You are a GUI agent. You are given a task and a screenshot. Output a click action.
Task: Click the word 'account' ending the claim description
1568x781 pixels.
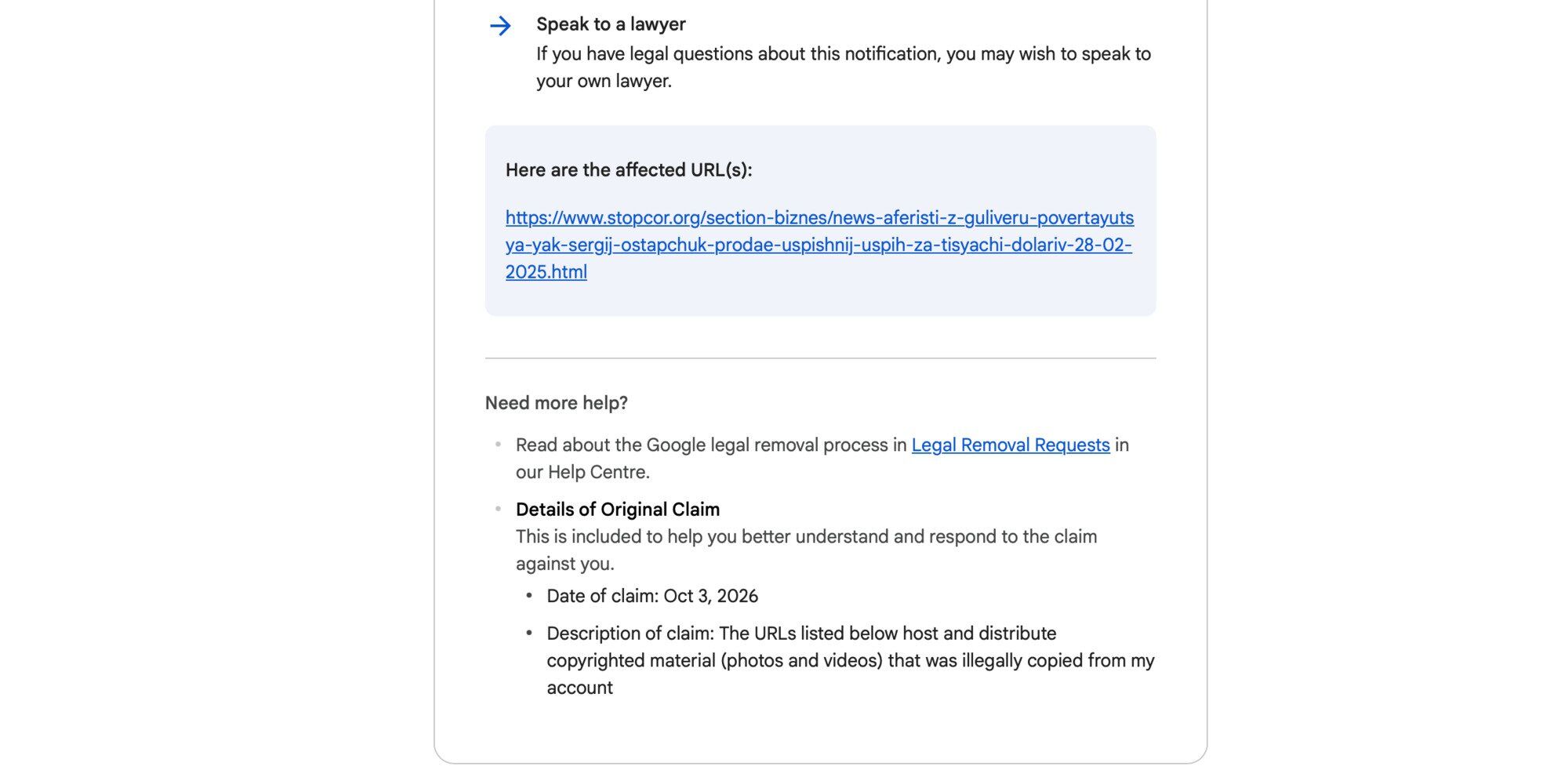[x=579, y=688]
